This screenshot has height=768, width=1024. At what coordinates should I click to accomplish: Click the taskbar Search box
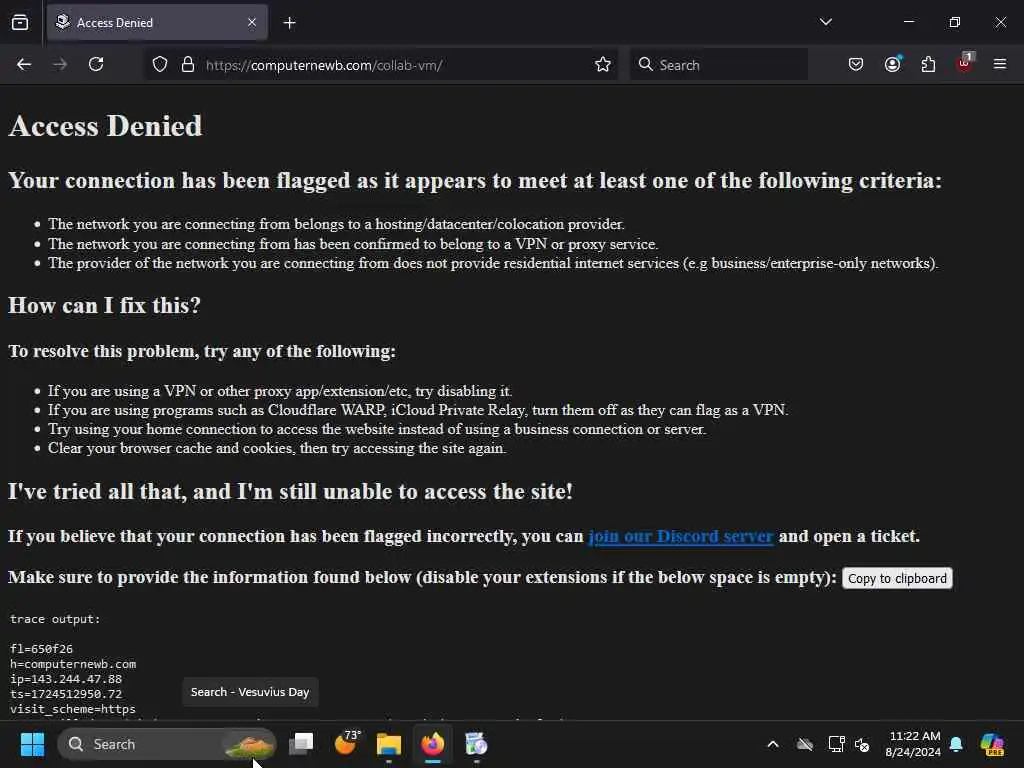[x=167, y=744]
